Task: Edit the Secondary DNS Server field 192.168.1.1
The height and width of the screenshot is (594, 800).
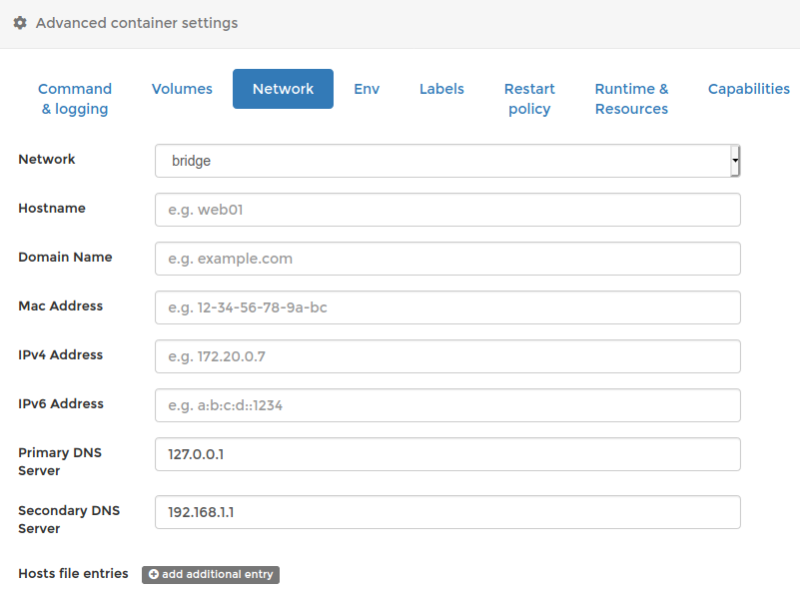Action: (x=447, y=512)
